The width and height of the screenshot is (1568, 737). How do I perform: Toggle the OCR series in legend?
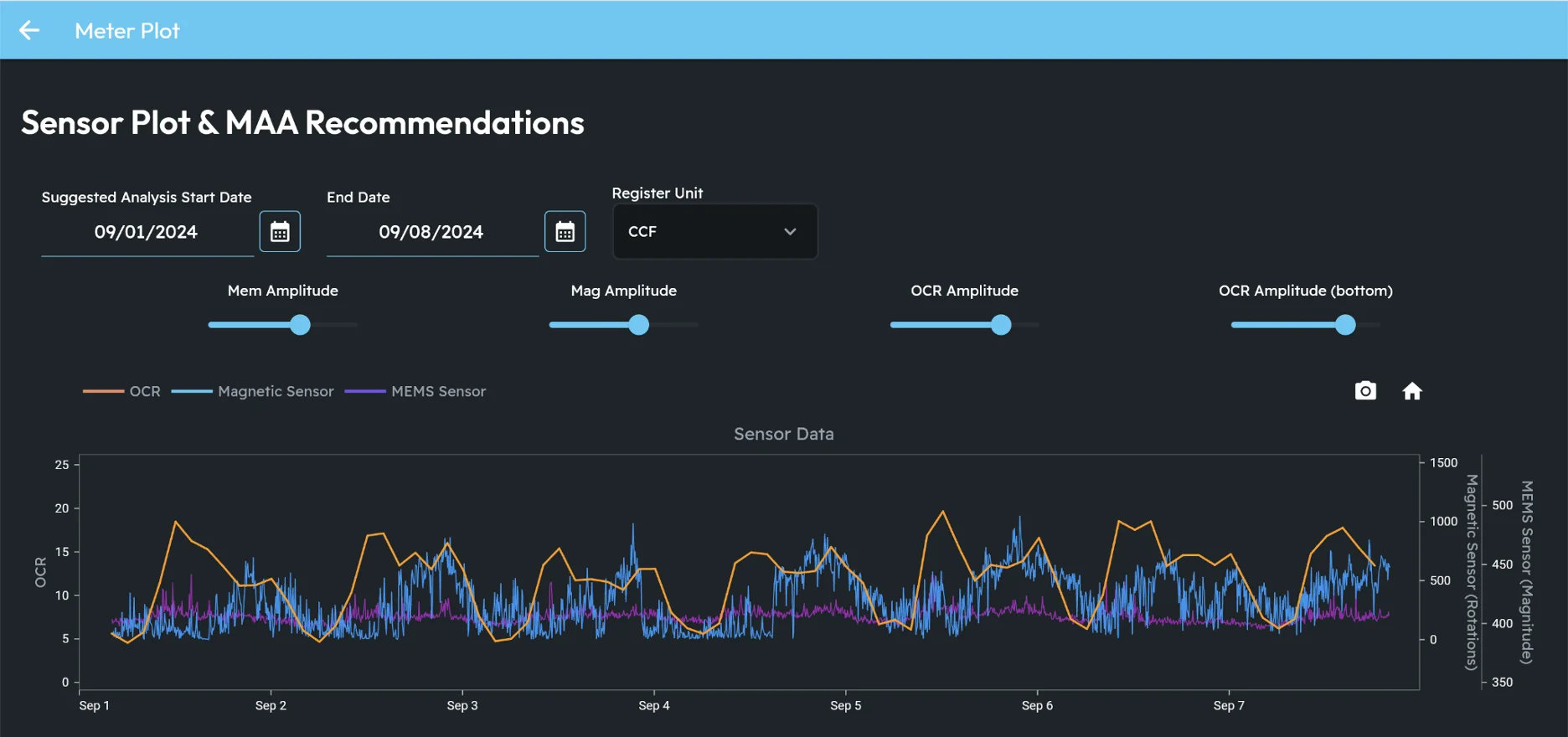click(144, 391)
